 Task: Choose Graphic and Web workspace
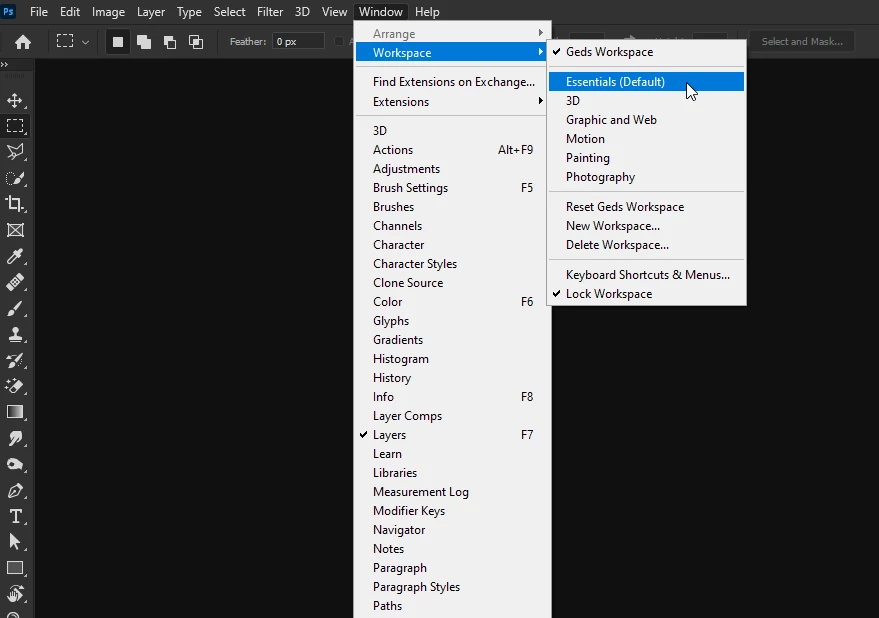[x=646, y=120]
